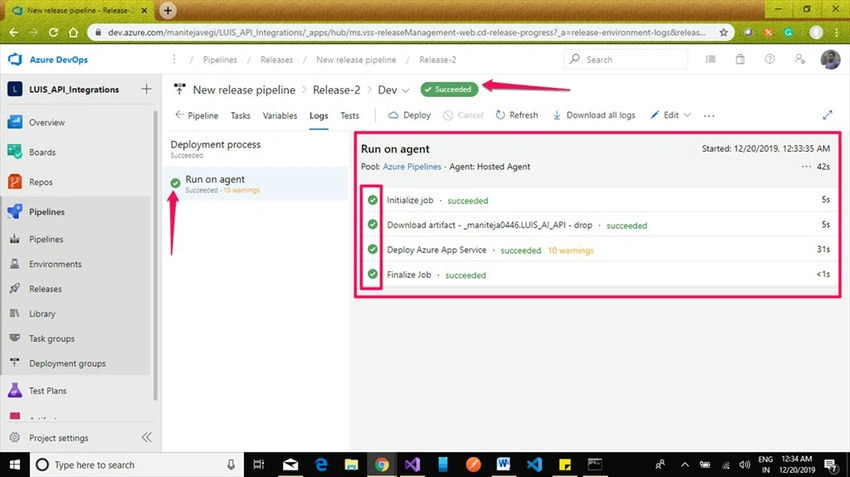Click the Deploy button
Screen dimensions: 850x477
tap(410, 115)
